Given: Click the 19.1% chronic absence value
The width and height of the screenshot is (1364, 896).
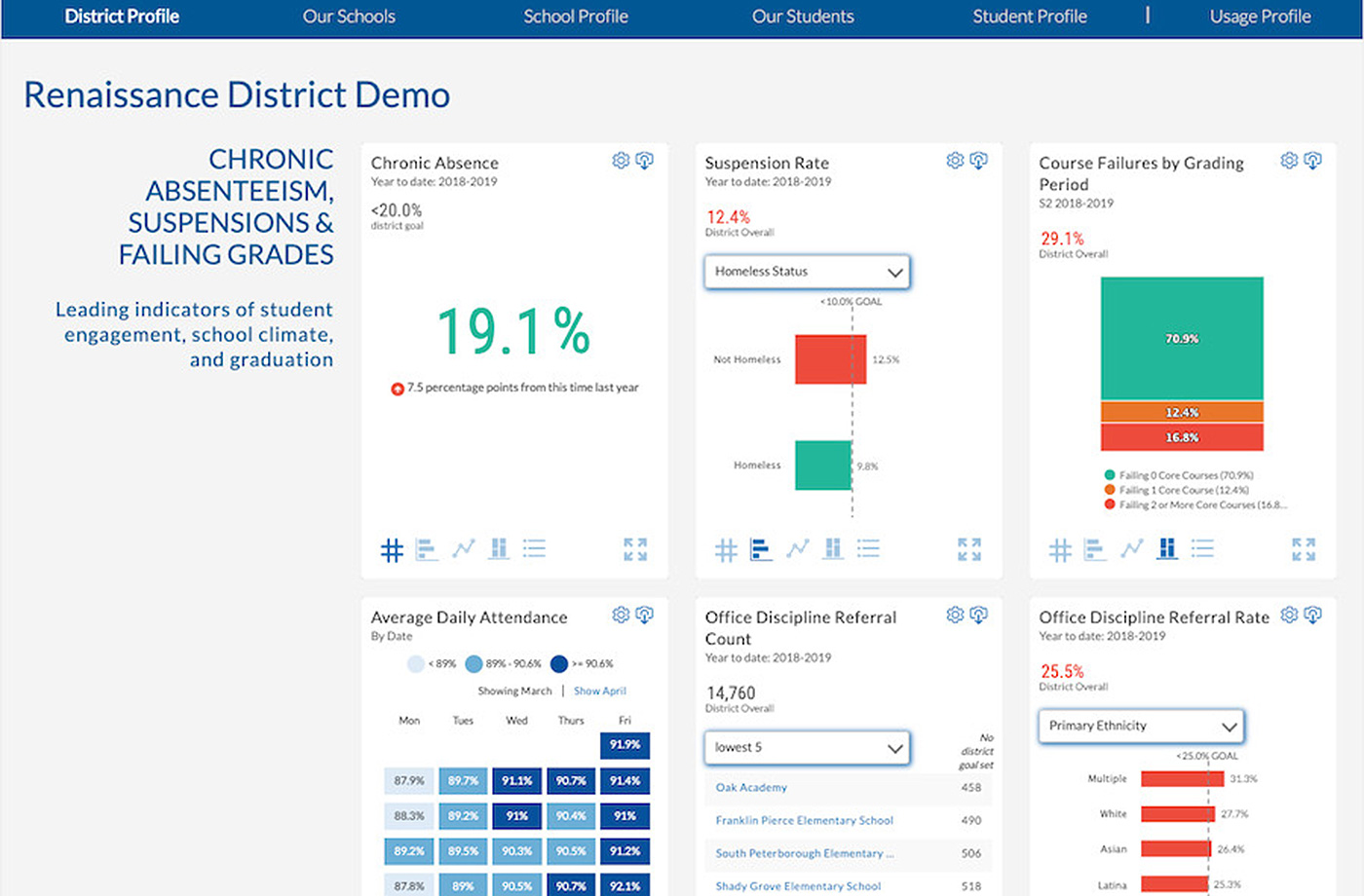Looking at the screenshot, I should [x=513, y=331].
